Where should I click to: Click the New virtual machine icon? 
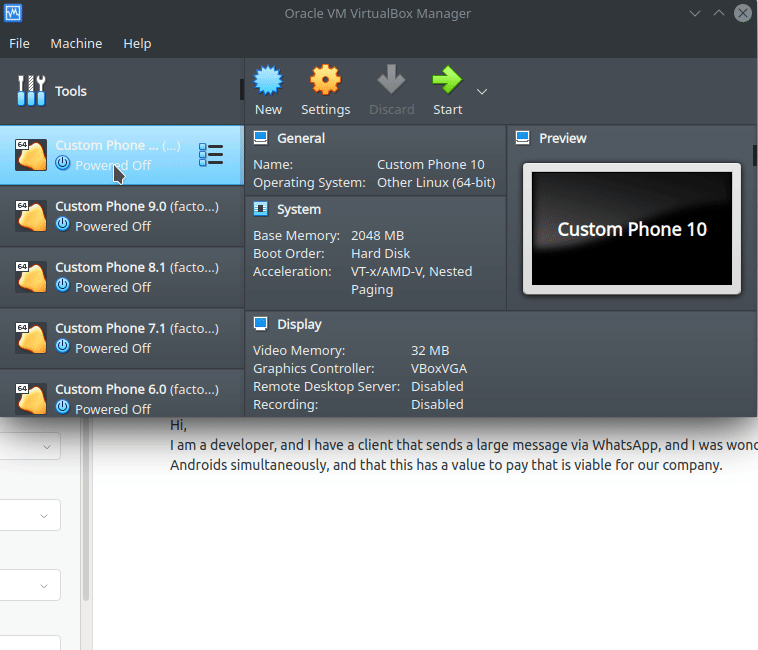point(268,80)
